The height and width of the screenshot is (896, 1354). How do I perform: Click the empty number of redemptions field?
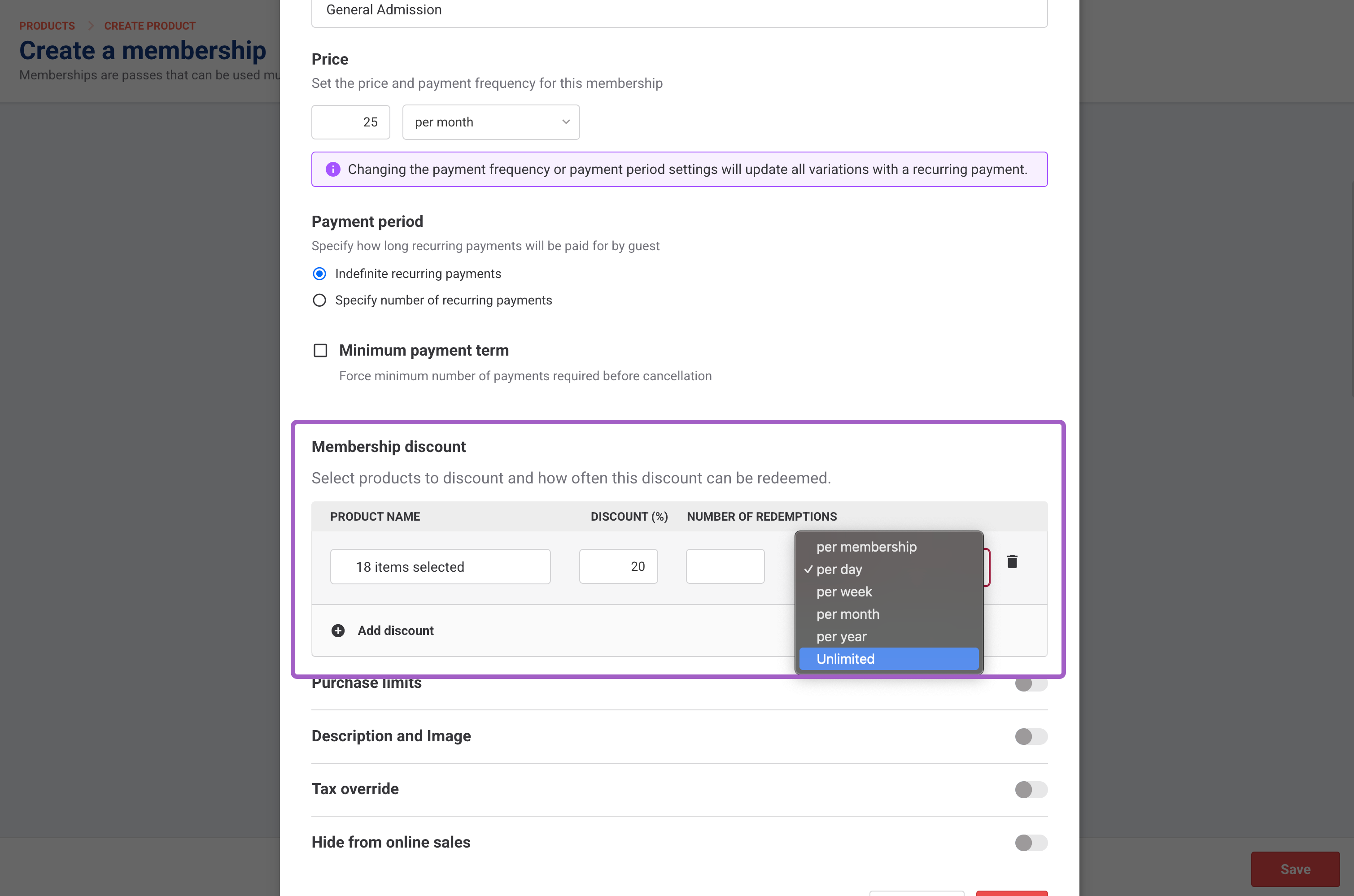point(725,567)
